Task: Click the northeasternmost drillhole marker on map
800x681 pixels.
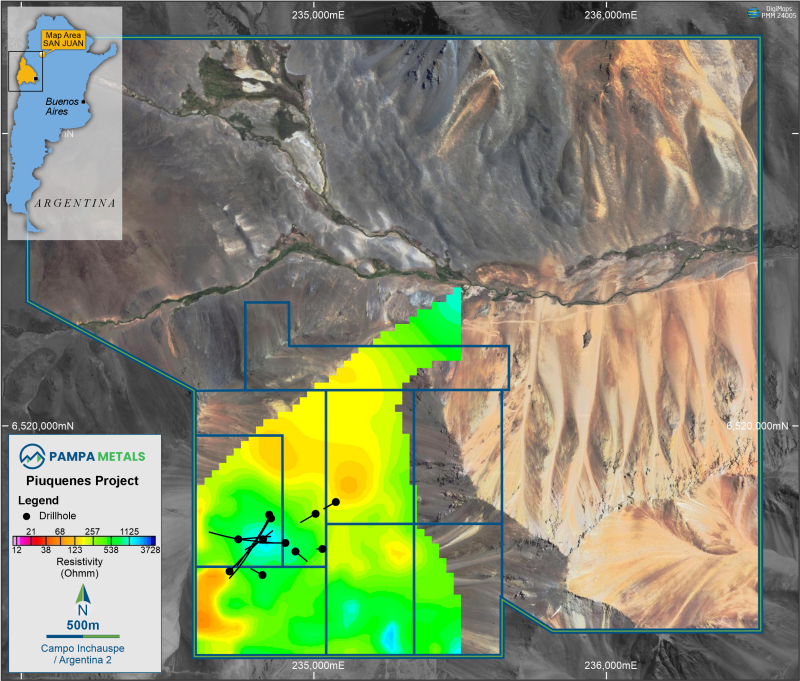Action: click(336, 502)
